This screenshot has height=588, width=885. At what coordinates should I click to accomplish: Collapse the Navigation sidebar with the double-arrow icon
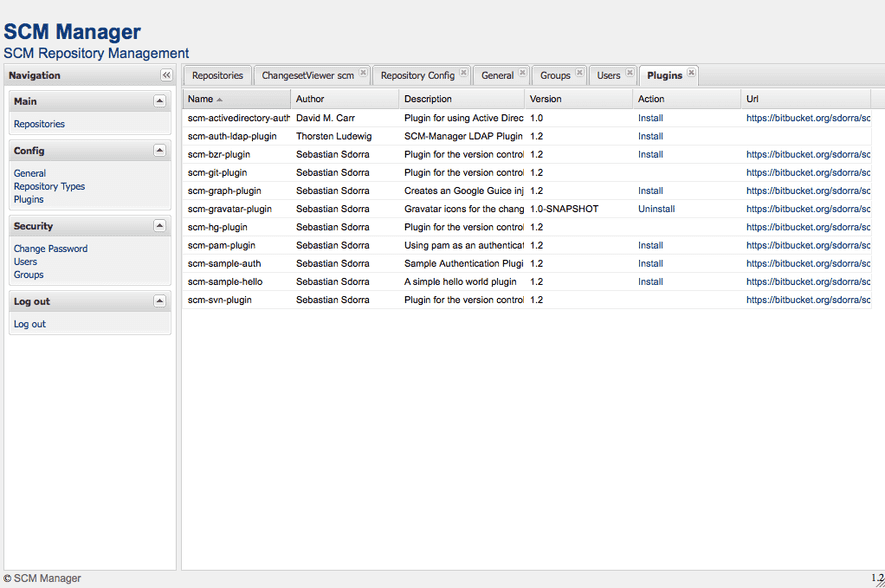click(x=166, y=75)
